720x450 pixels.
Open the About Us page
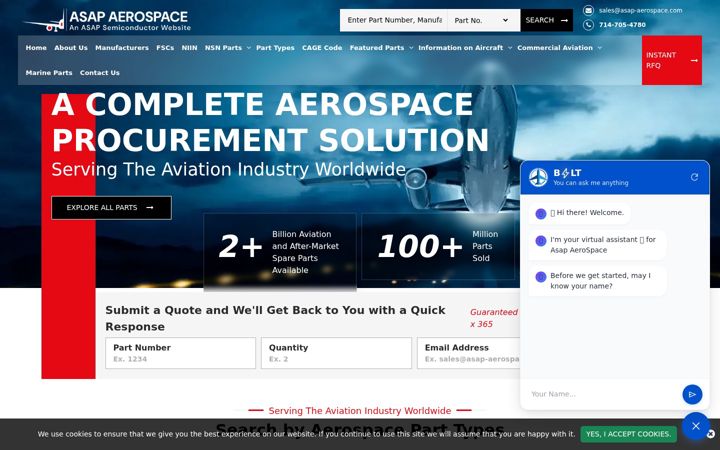pyautogui.click(x=71, y=48)
